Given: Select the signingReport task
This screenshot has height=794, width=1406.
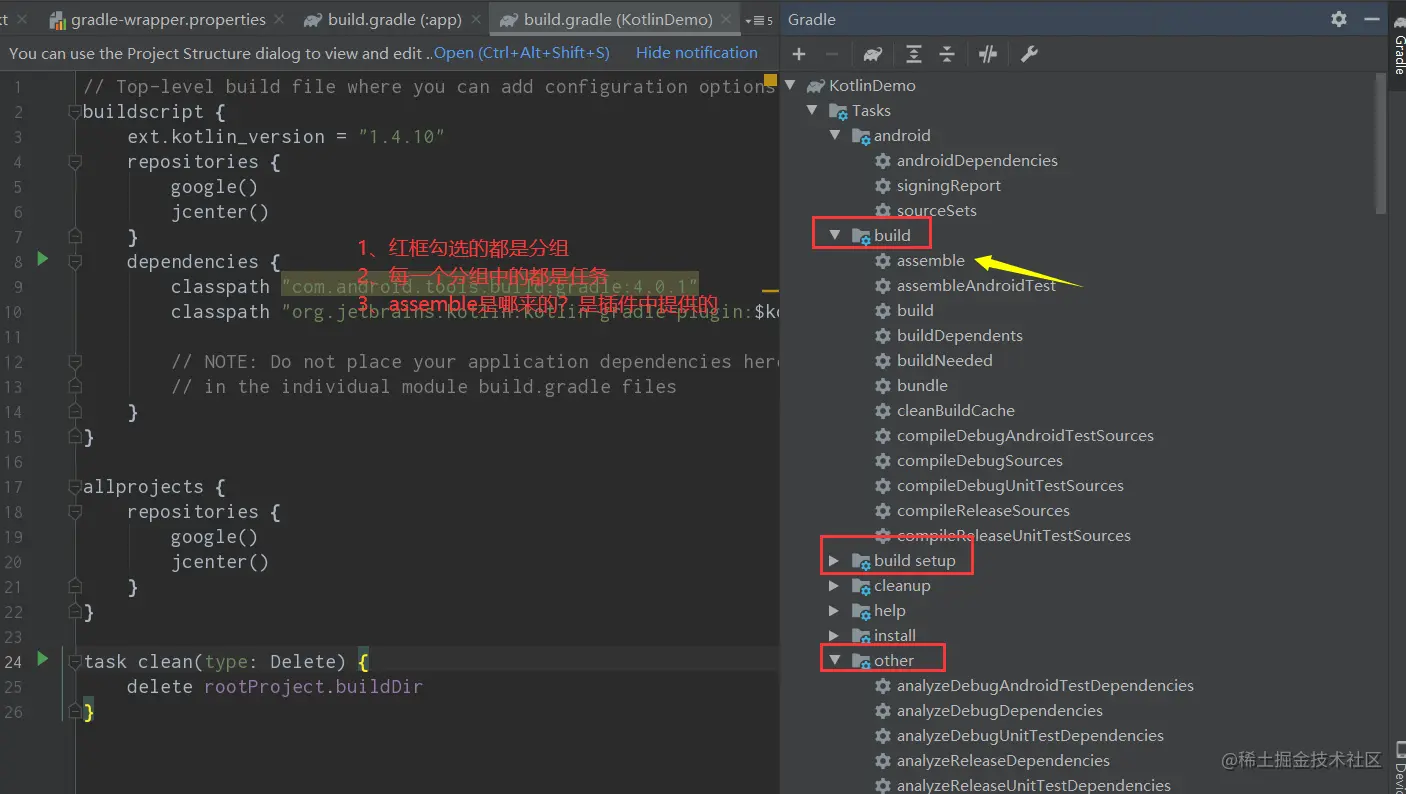Looking at the screenshot, I should pyautogui.click(x=949, y=185).
